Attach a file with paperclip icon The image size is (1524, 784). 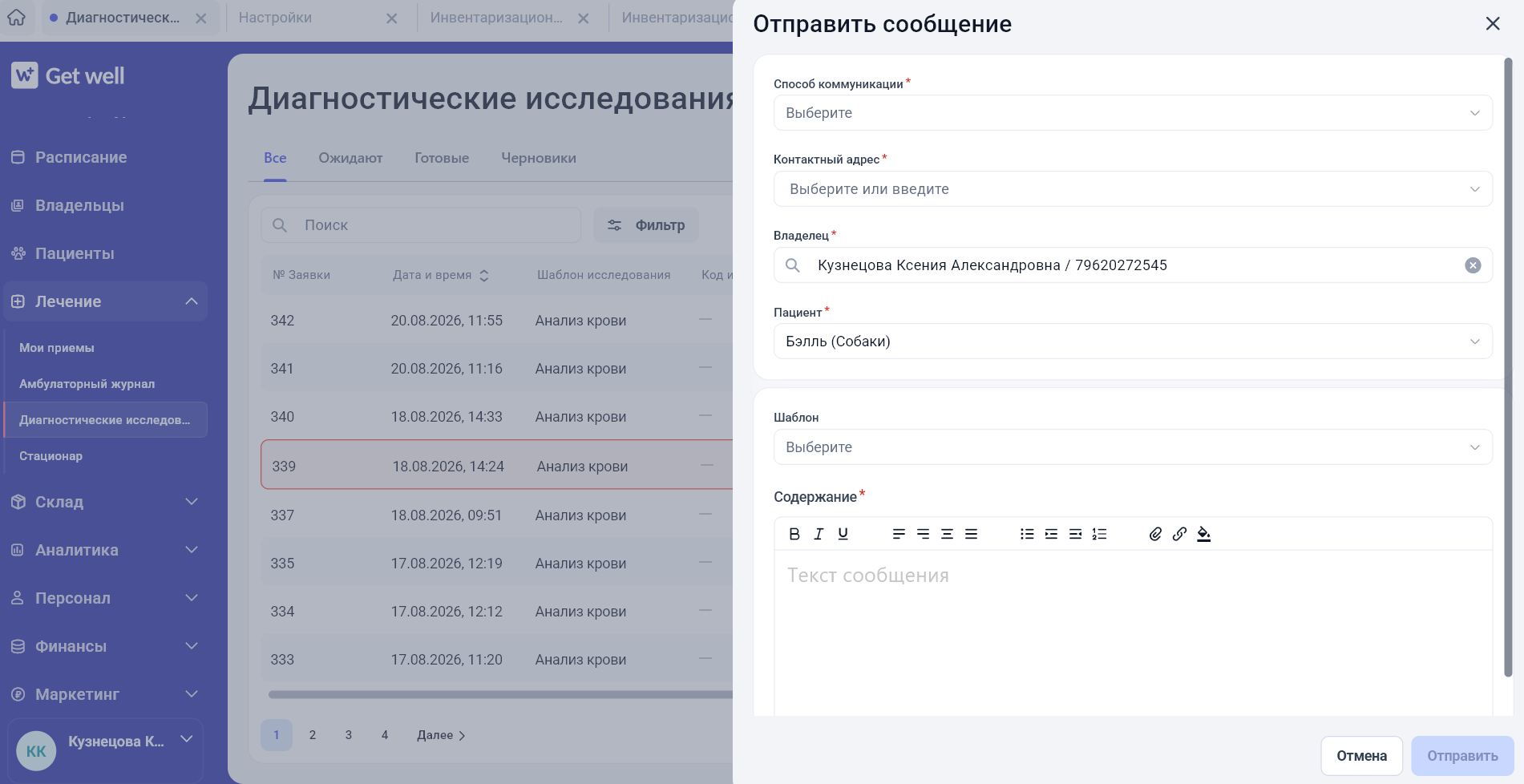coord(1155,534)
